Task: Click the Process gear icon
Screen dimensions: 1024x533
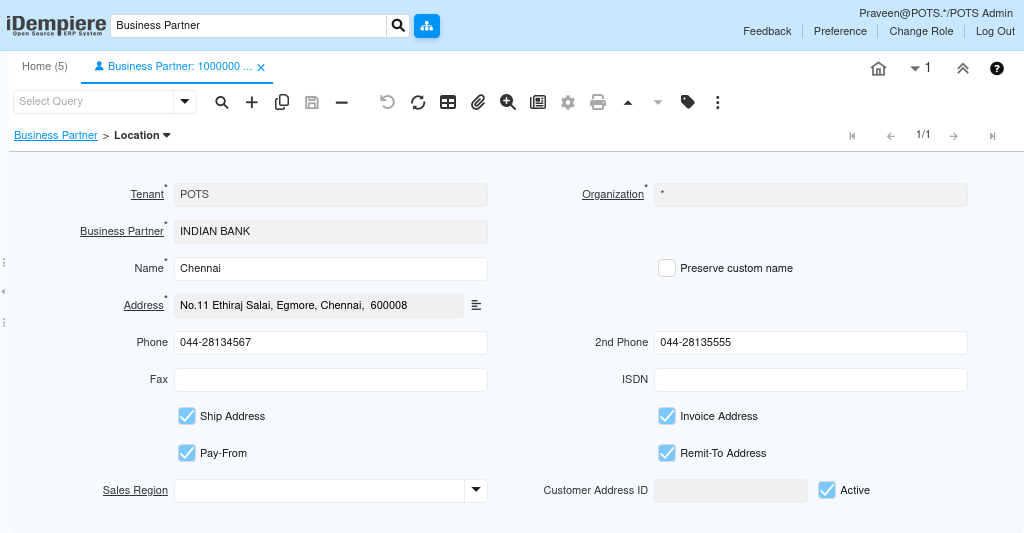Action: coord(568,103)
